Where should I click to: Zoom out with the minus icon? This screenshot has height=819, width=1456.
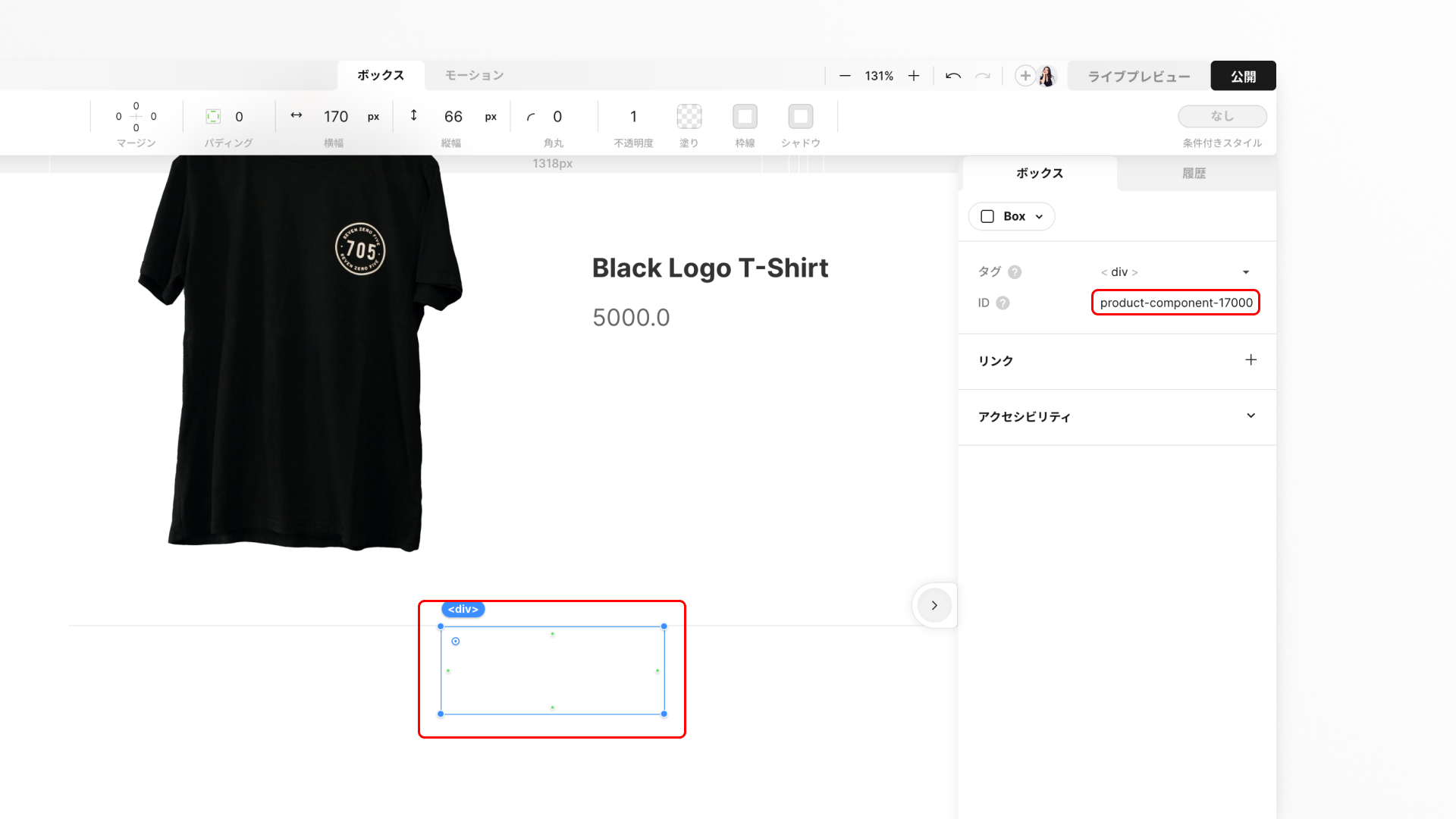tap(845, 76)
